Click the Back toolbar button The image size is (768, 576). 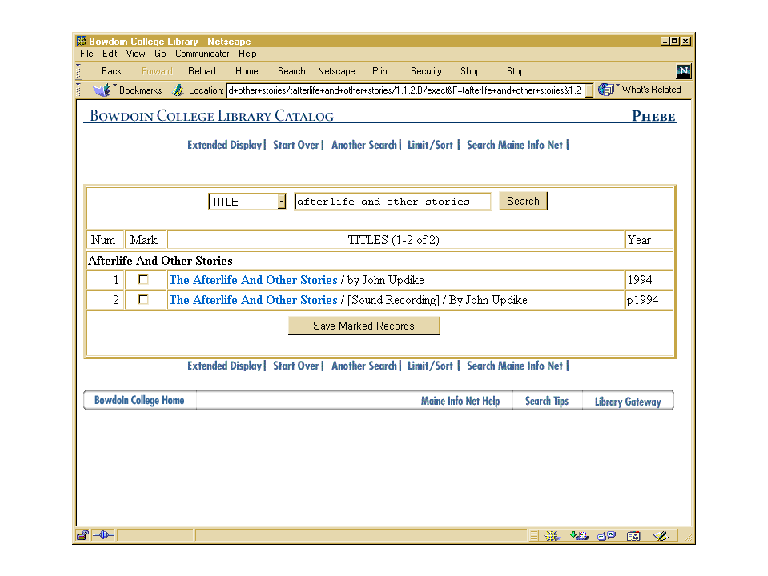111,71
